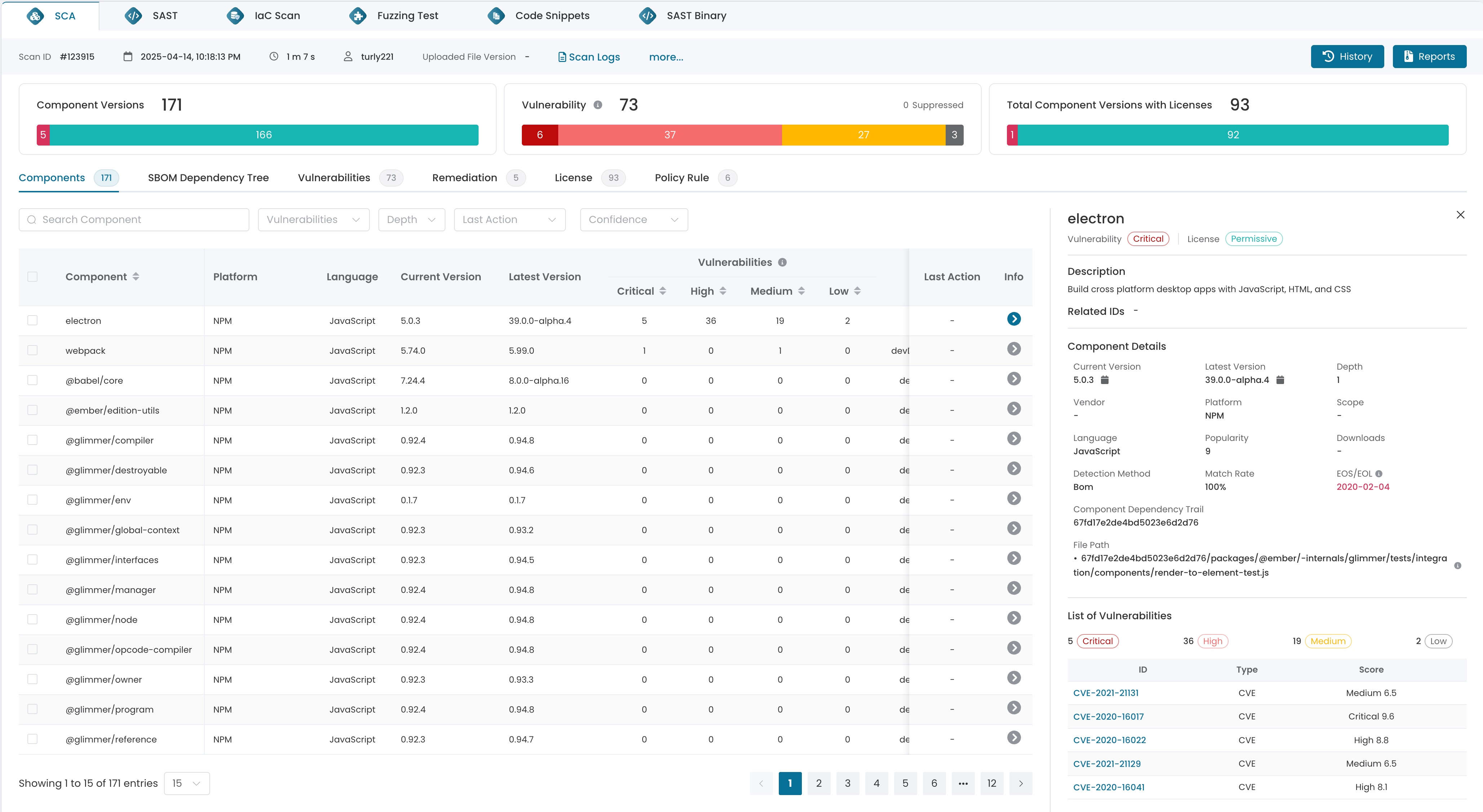Click the File Path info icon
1483x812 pixels.
pos(1457,566)
